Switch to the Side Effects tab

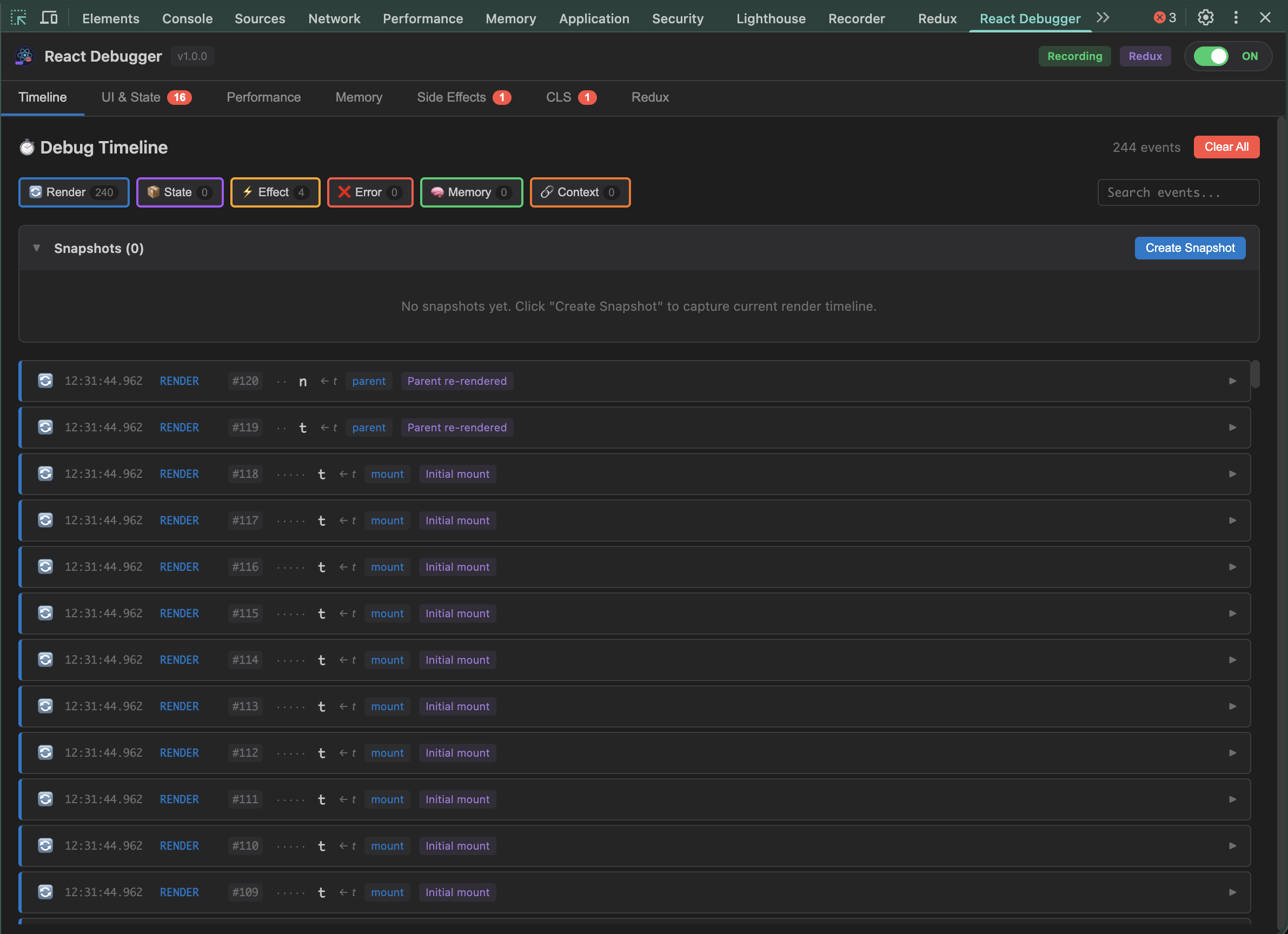click(452, 97)
